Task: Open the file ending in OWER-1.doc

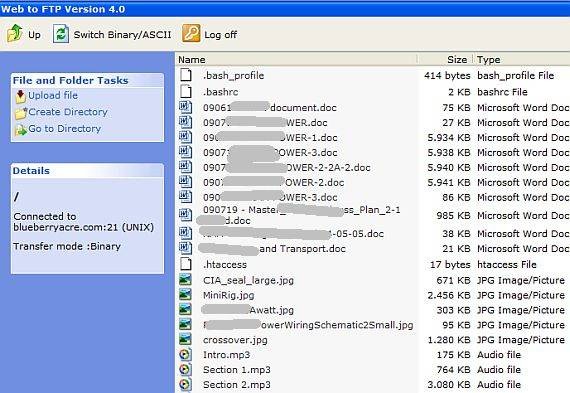Action: 270,138
